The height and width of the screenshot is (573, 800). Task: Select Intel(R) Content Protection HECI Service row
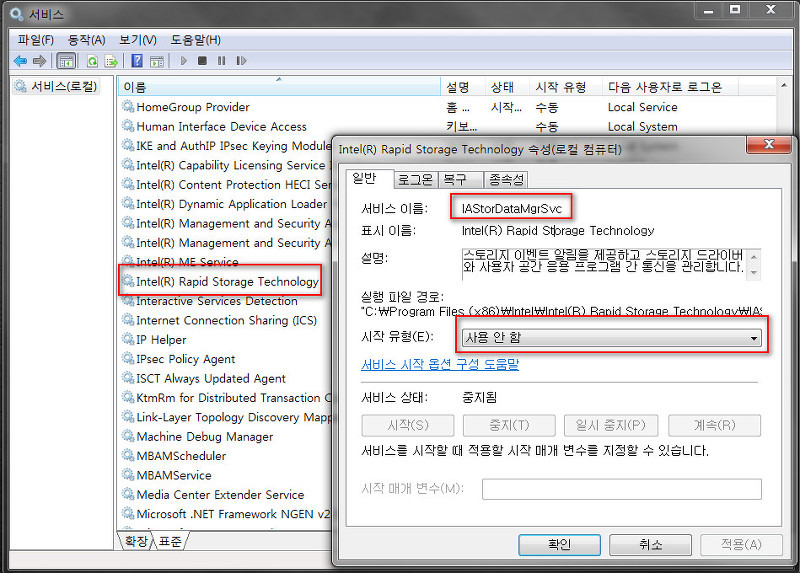(x=226, y=185)
